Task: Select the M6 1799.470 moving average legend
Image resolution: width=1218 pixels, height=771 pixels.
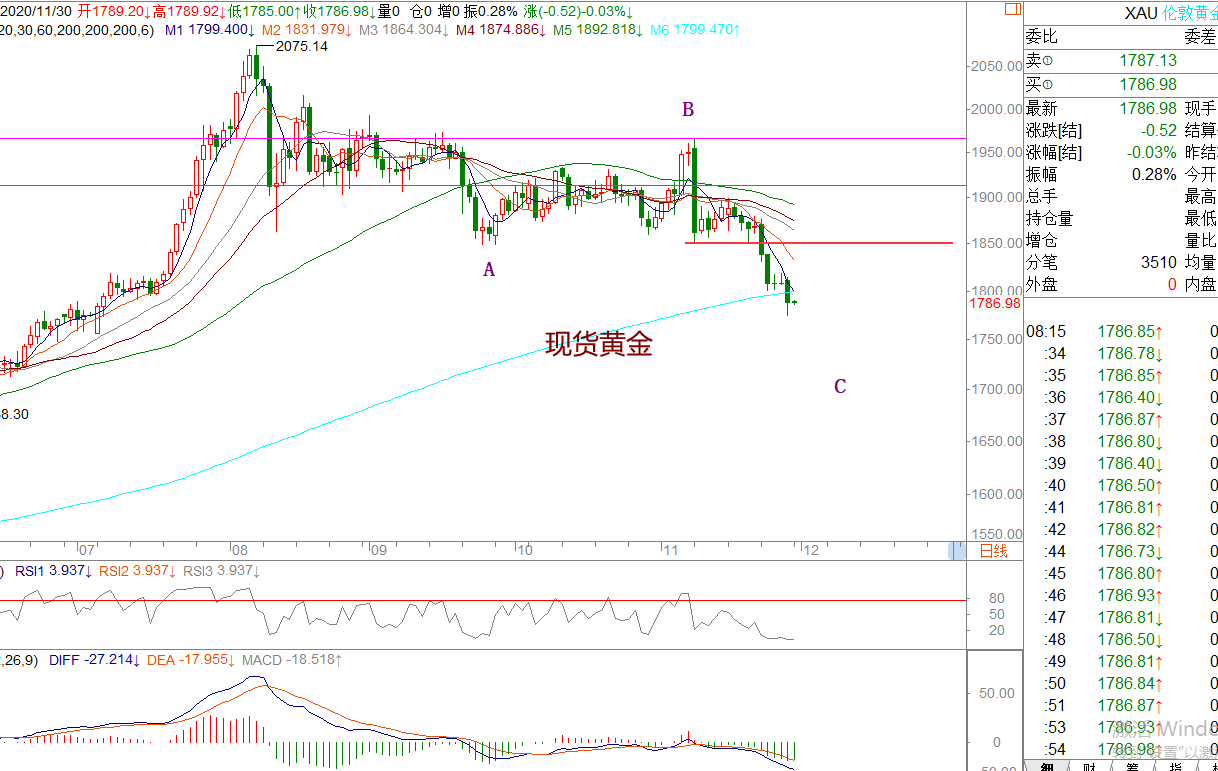Action: click(695, 31)
